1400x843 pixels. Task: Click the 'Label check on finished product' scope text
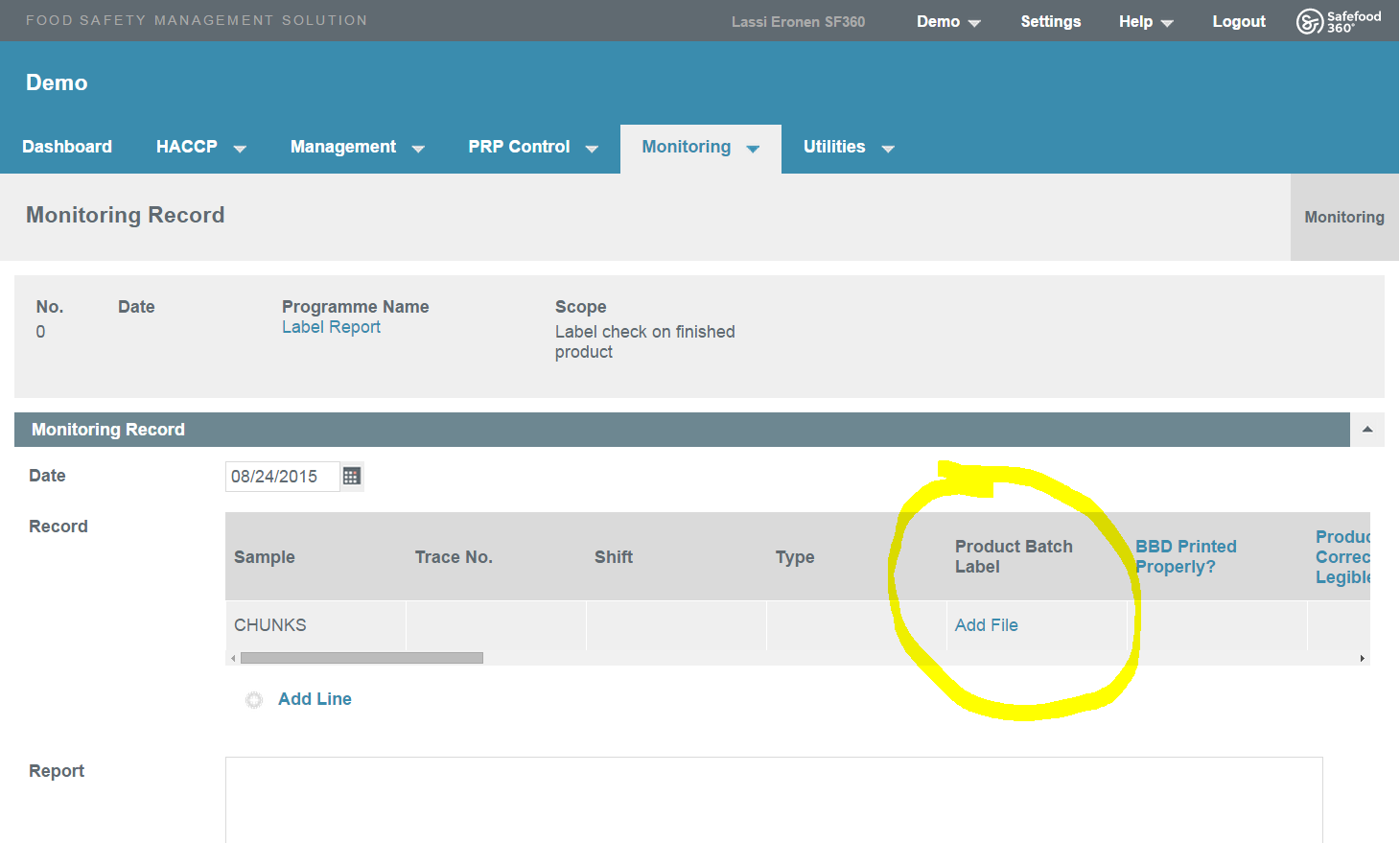pos(645,341)
